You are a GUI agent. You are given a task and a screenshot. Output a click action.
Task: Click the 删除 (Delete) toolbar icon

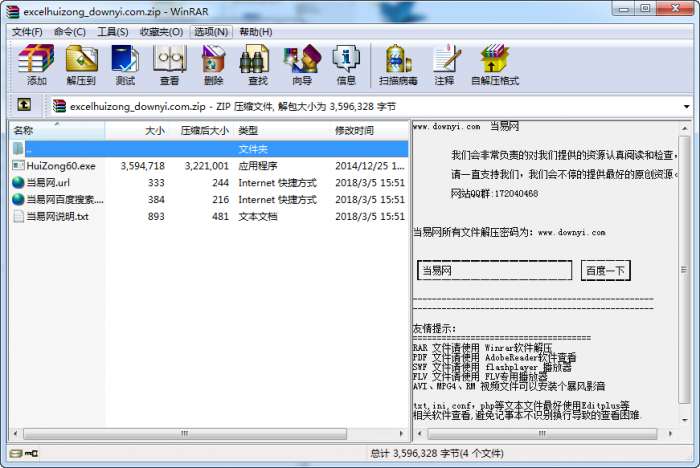click(213, 59)
